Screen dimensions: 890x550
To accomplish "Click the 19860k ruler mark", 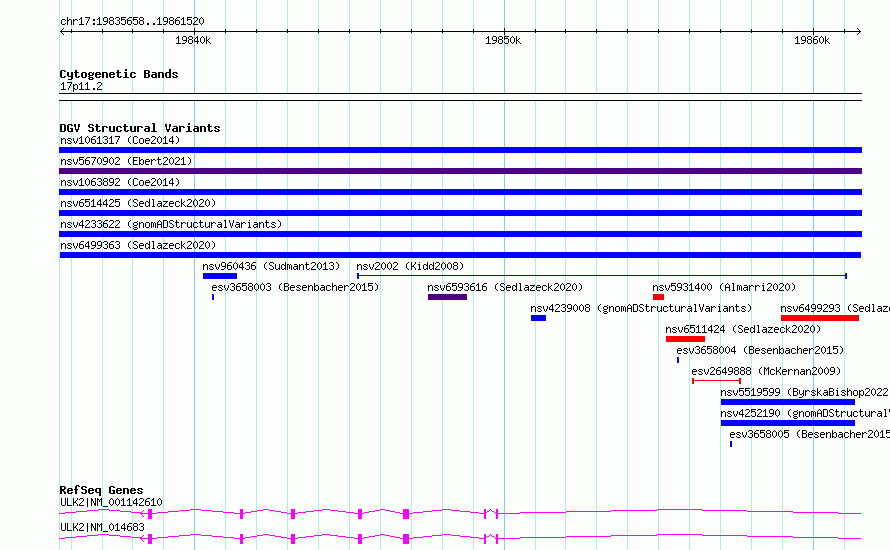I will pyautogui.click(x=812, y=40).
